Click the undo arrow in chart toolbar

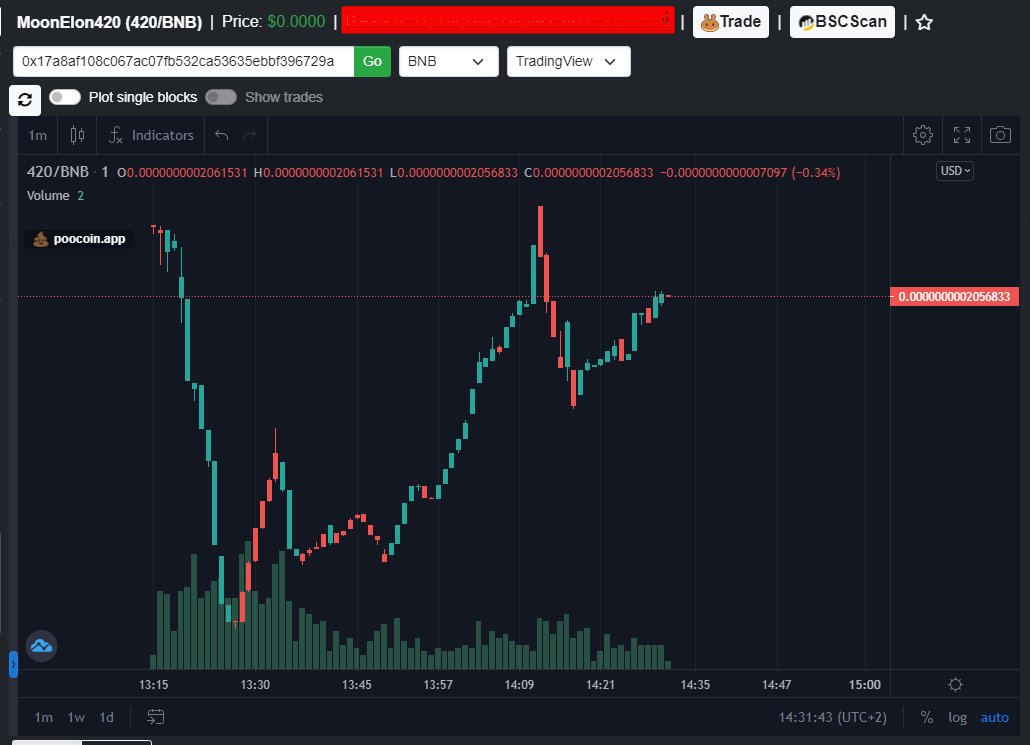click(x=221, y=135)
